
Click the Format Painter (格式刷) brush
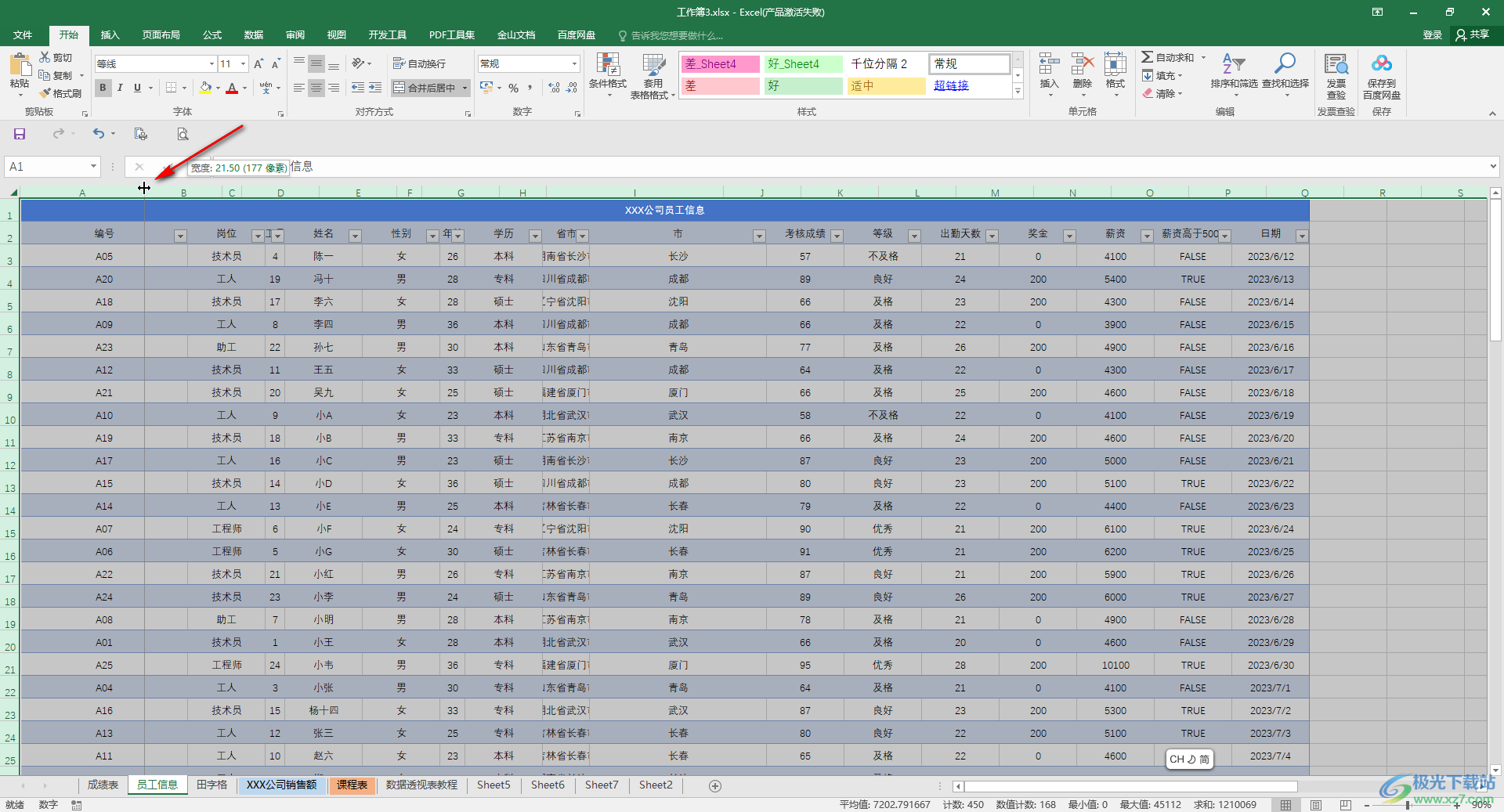(45, 93)
